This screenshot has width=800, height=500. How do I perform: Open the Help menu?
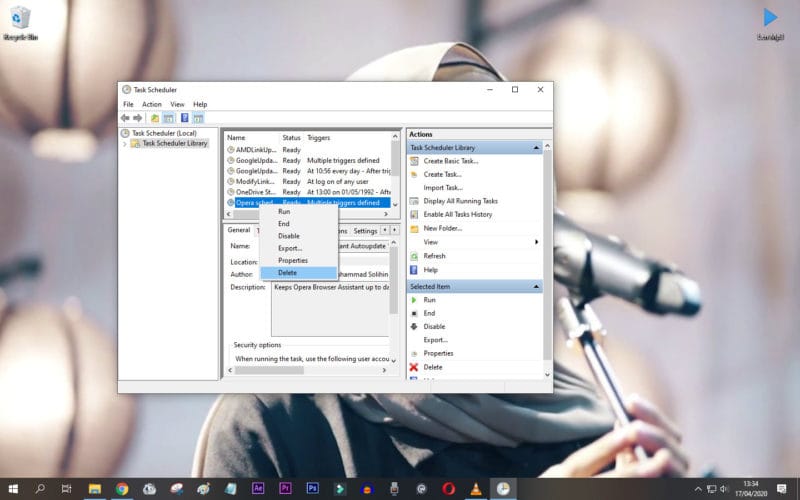(200, 104)
